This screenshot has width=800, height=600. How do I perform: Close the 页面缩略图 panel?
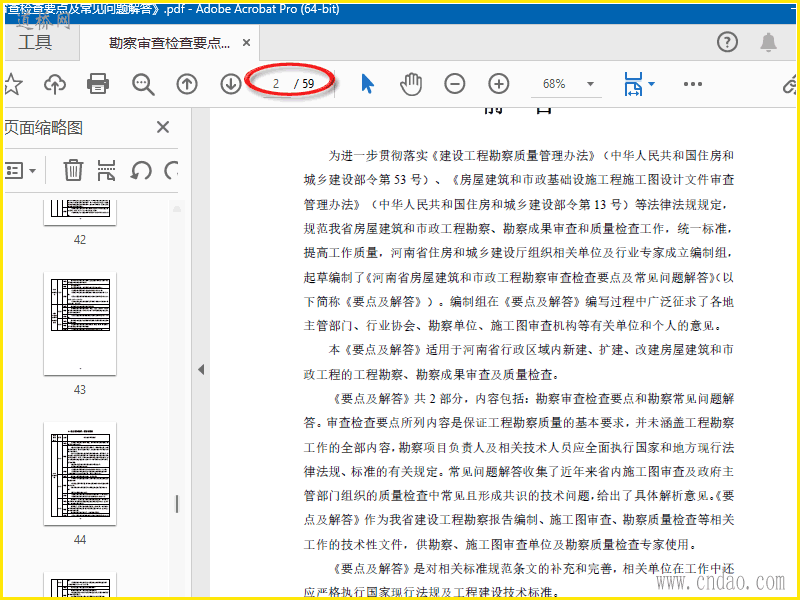point(163,127)
